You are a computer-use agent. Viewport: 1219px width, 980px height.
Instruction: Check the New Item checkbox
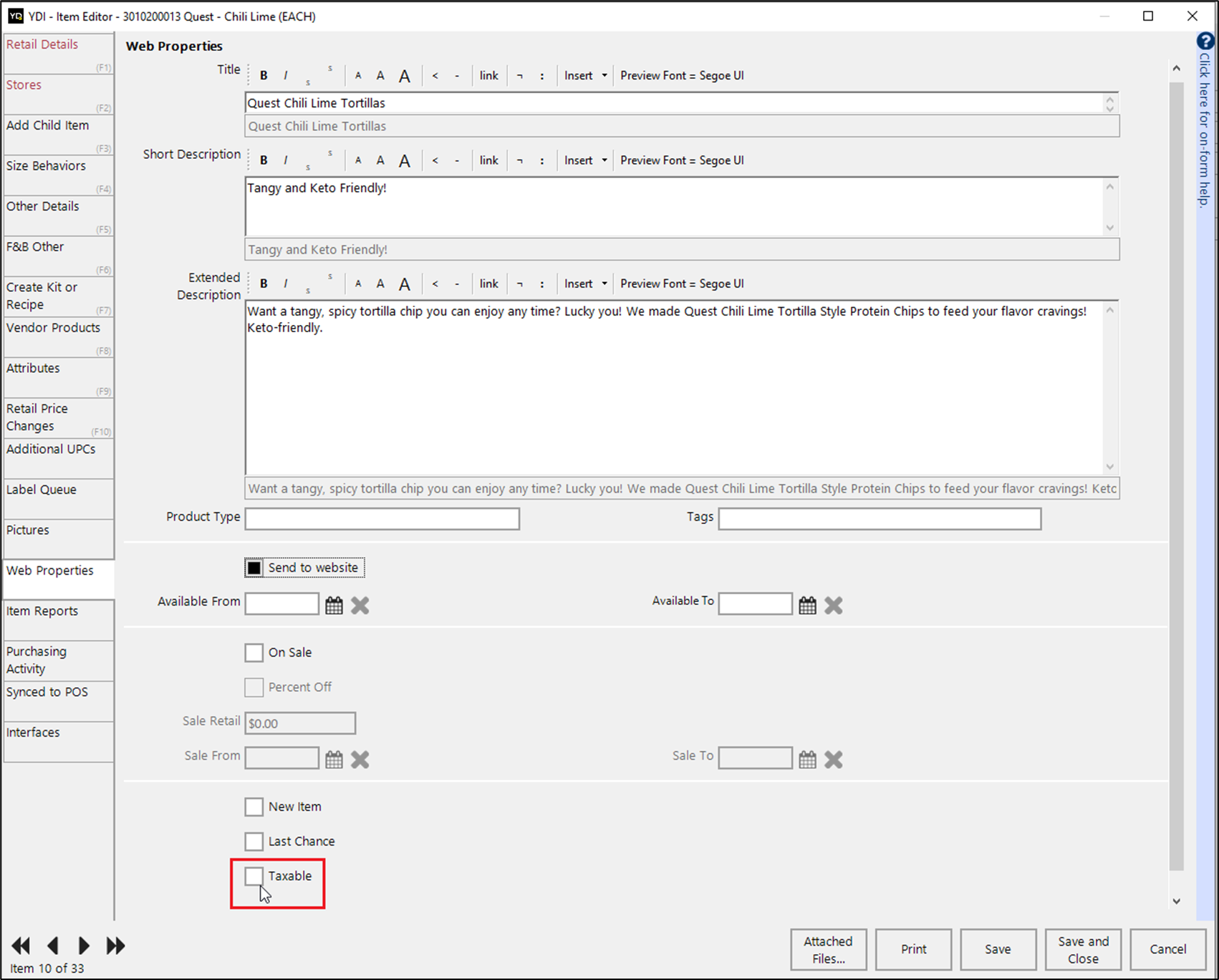point(254,807)
